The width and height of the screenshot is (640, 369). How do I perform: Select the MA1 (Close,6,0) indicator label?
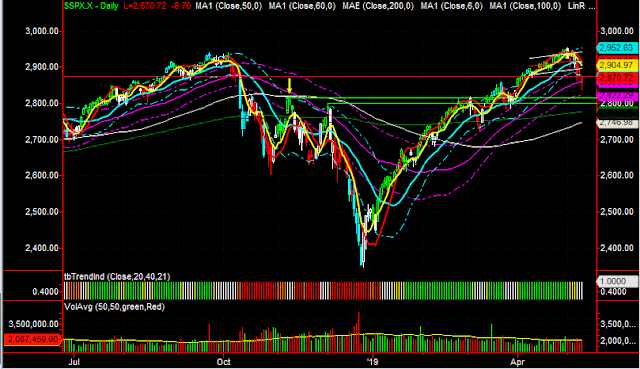click(x=451, y=6)
